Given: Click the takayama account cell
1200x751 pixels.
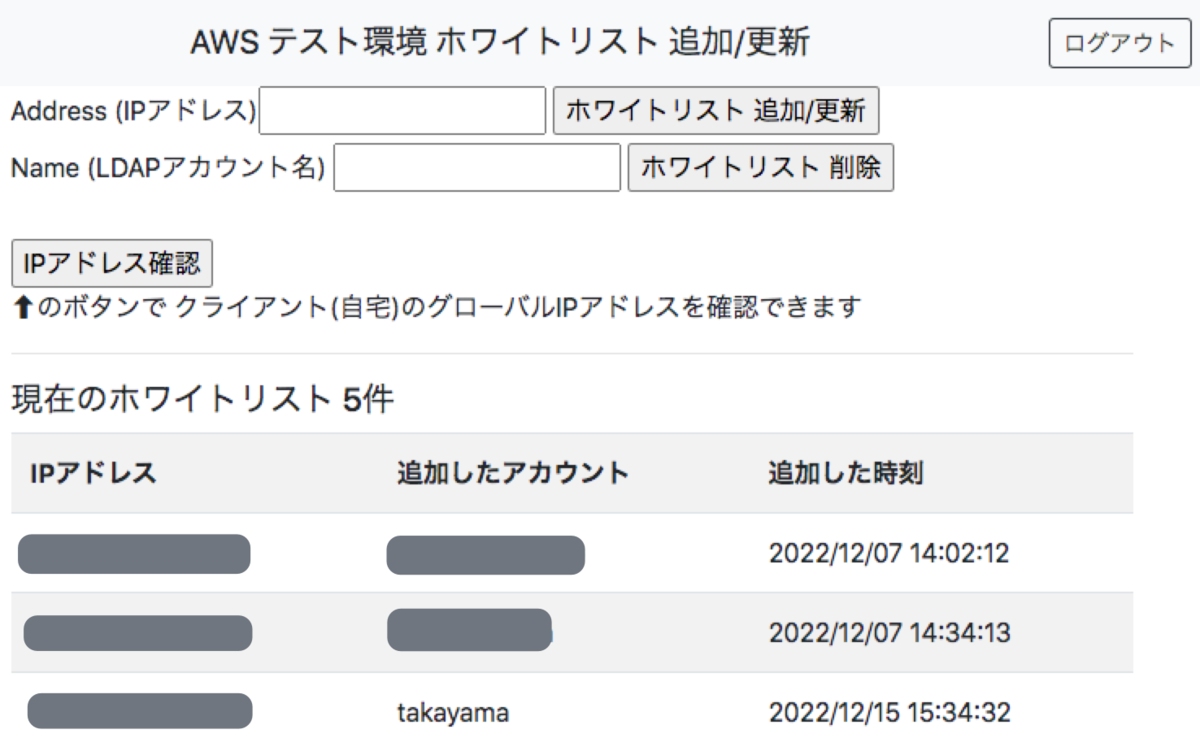Looking at the screenshot, I should point(453,712).
